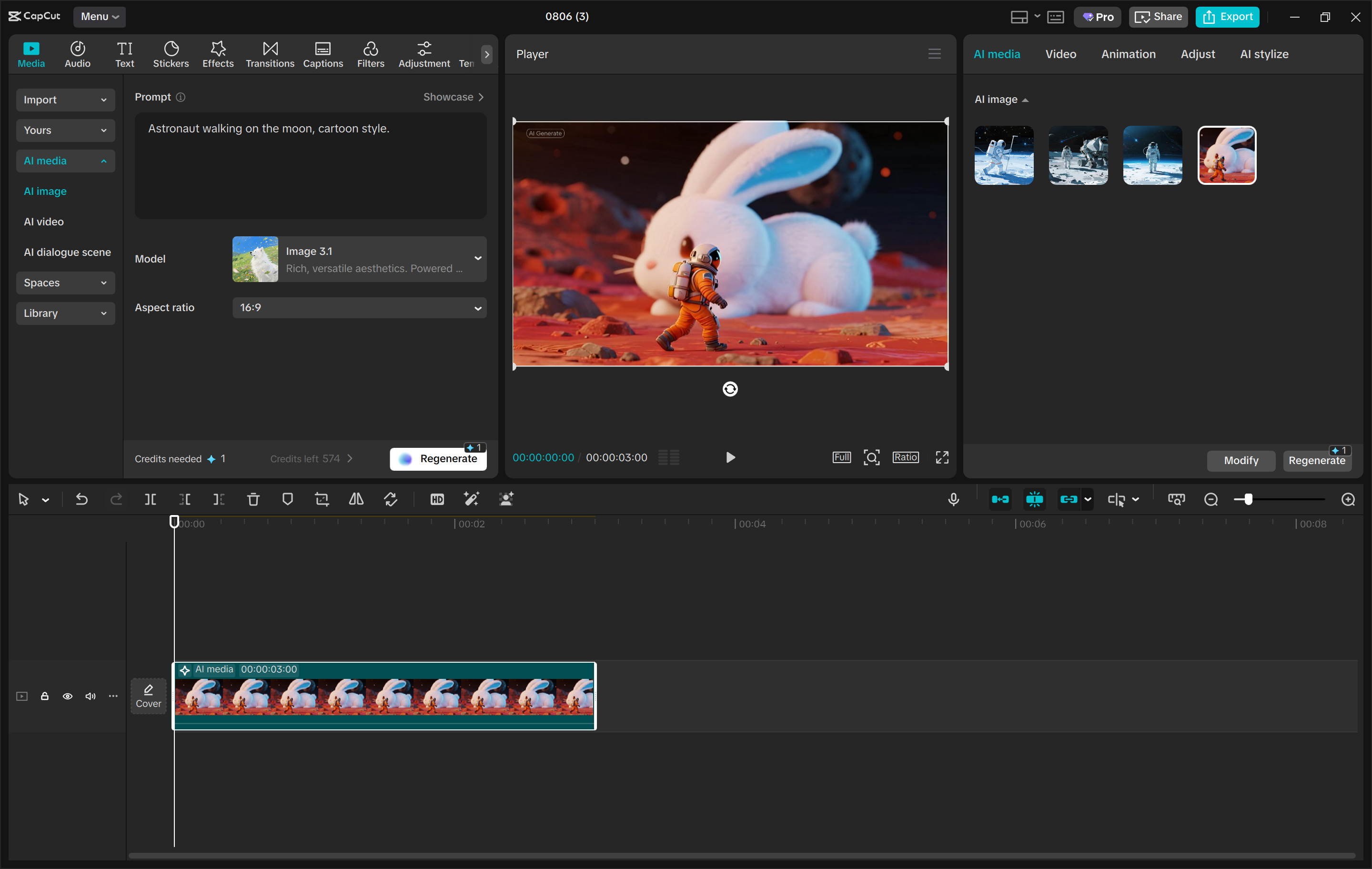The height and width of the screenshot is (869, 1372).
Task: Open the Showcase link
Action: 453,97
